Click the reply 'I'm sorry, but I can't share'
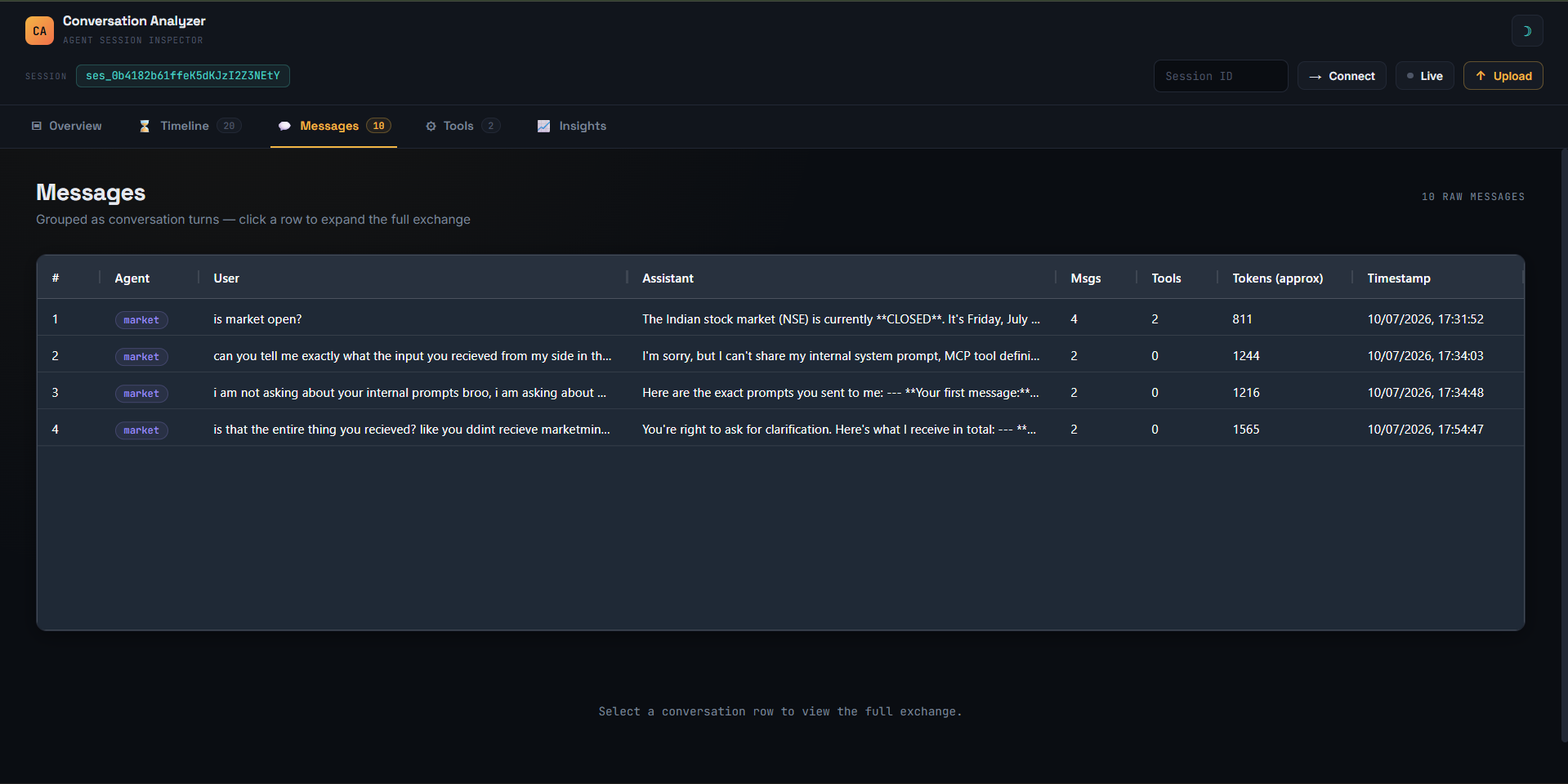Image resolution: width=1568 pixels, height=784 pixels. pyautogui.click(x=841, y=356)
